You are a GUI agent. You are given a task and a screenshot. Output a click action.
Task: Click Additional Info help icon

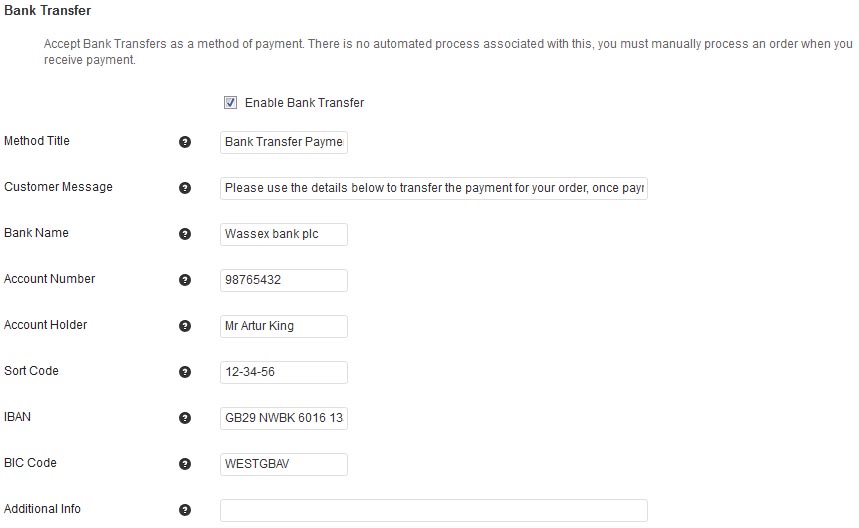[184, 510]
